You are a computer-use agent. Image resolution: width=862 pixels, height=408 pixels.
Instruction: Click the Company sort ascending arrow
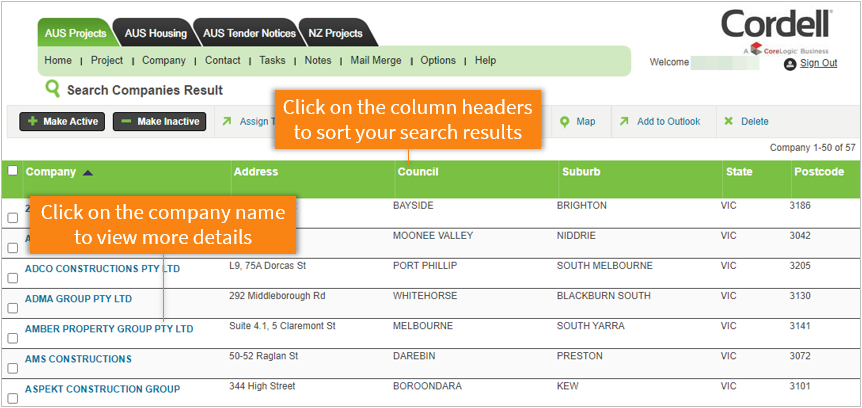[87, 173]
